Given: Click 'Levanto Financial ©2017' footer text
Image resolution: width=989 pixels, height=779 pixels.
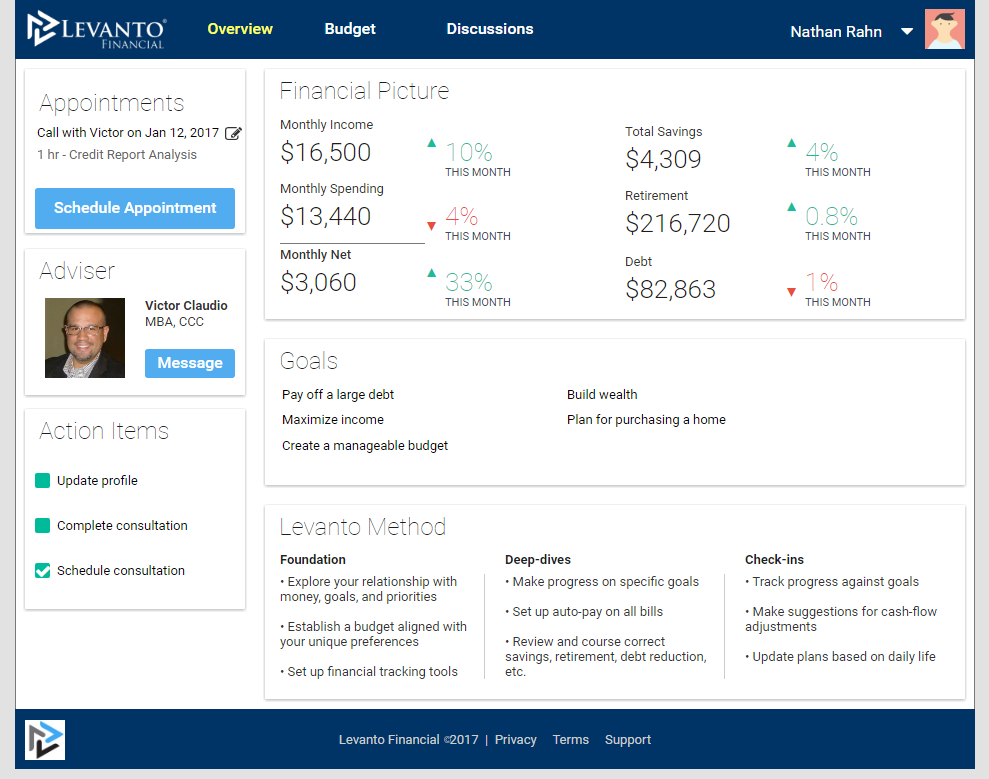Looking at the screenshot, I should tap(409, 740).
